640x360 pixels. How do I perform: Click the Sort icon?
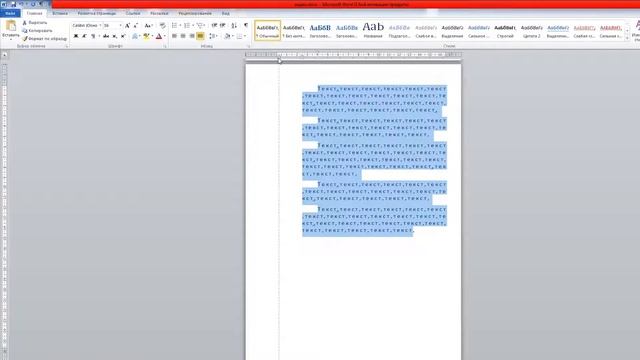(x=234, y=26)
